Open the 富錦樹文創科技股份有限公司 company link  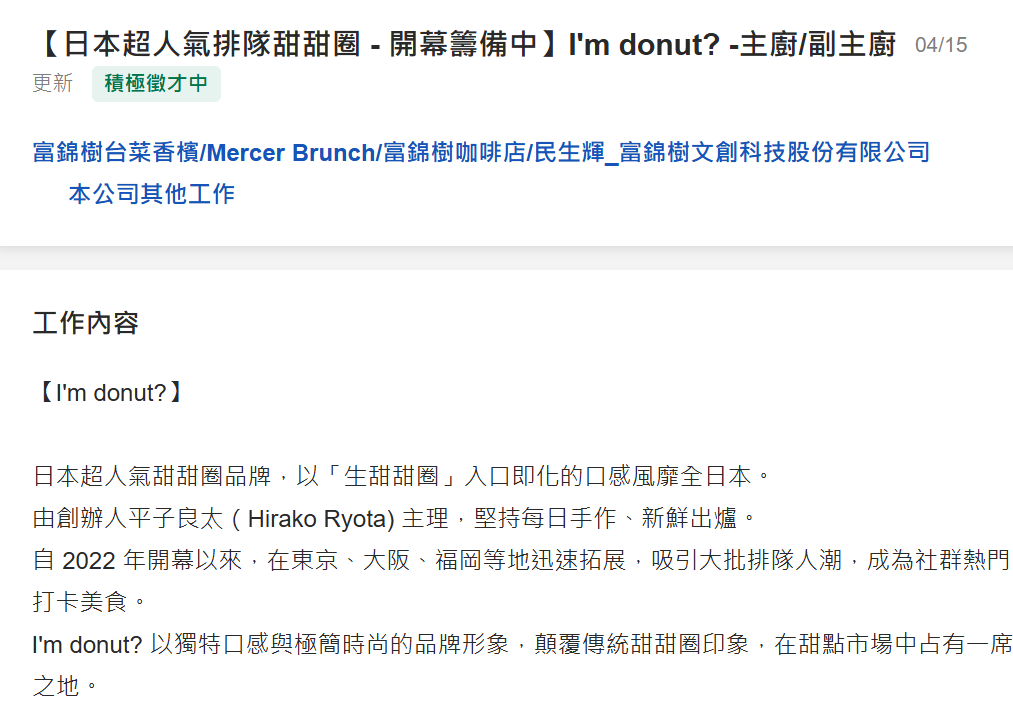click(481, 152)
